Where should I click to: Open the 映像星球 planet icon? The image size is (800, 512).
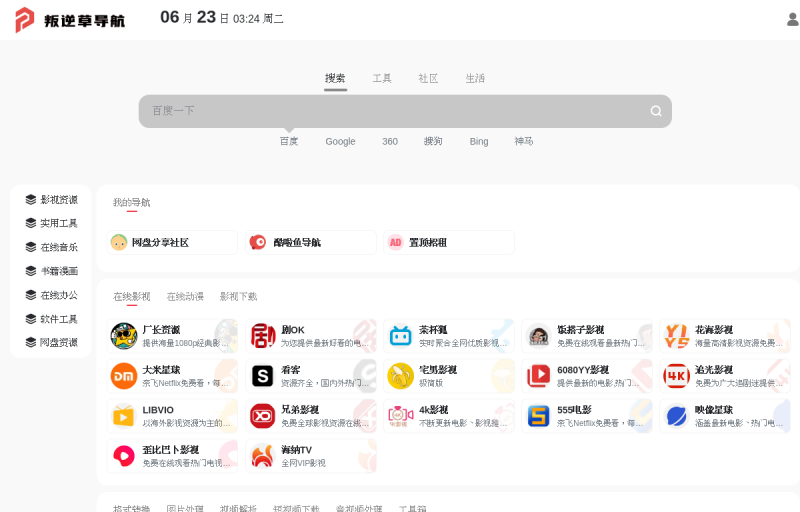coord(677,416)
